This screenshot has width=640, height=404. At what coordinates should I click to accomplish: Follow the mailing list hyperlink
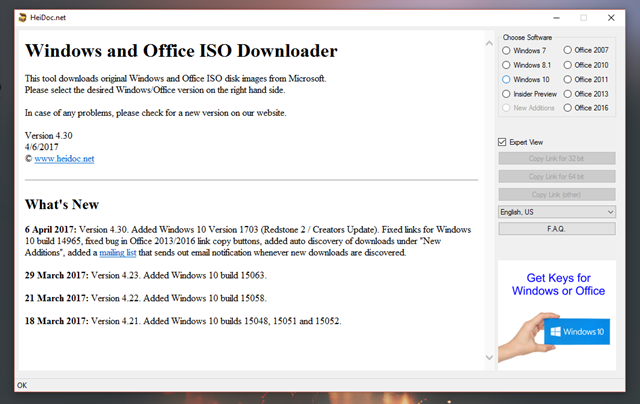(120, 253)
